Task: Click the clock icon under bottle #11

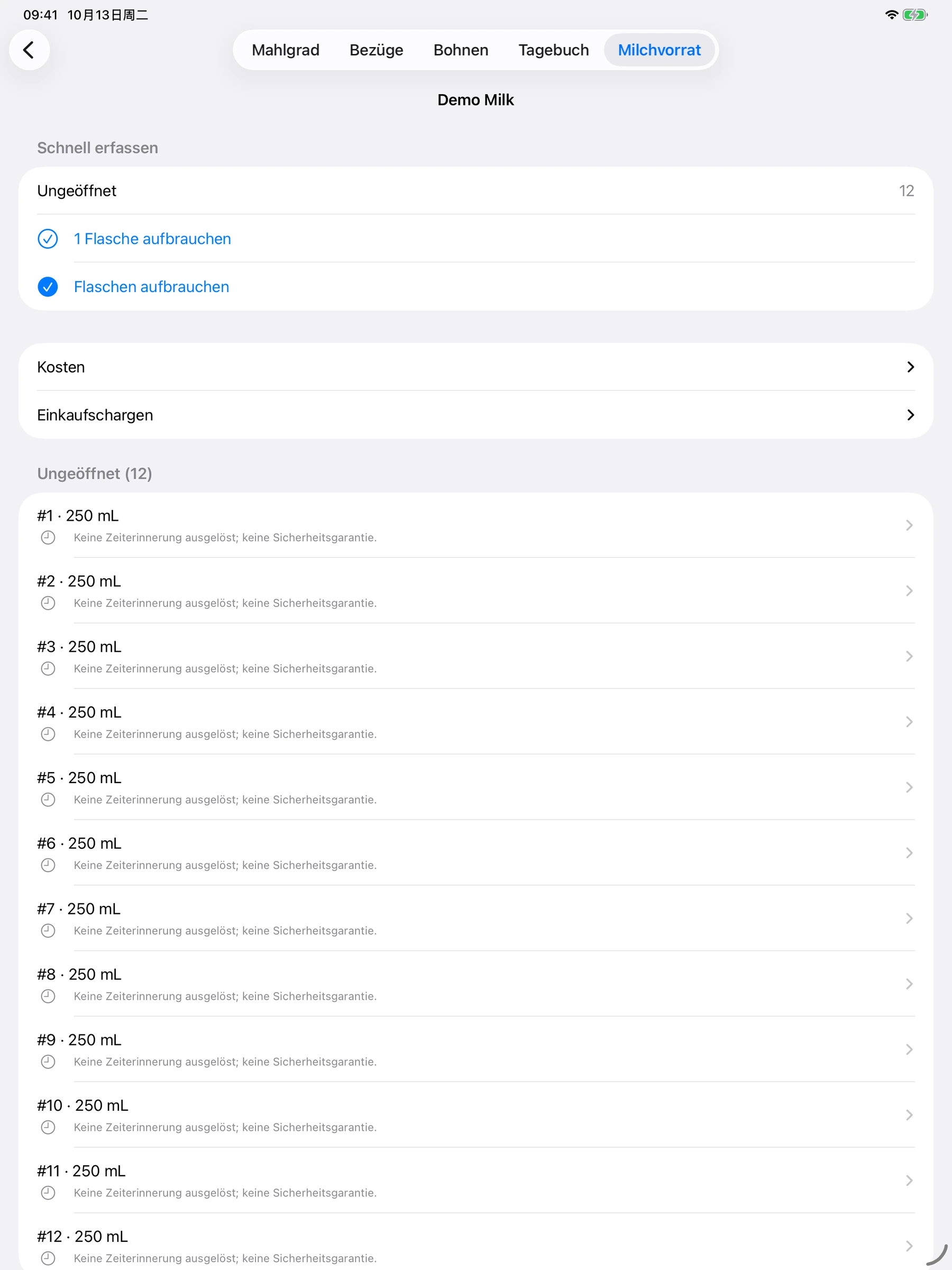Action: point(48,1193)
